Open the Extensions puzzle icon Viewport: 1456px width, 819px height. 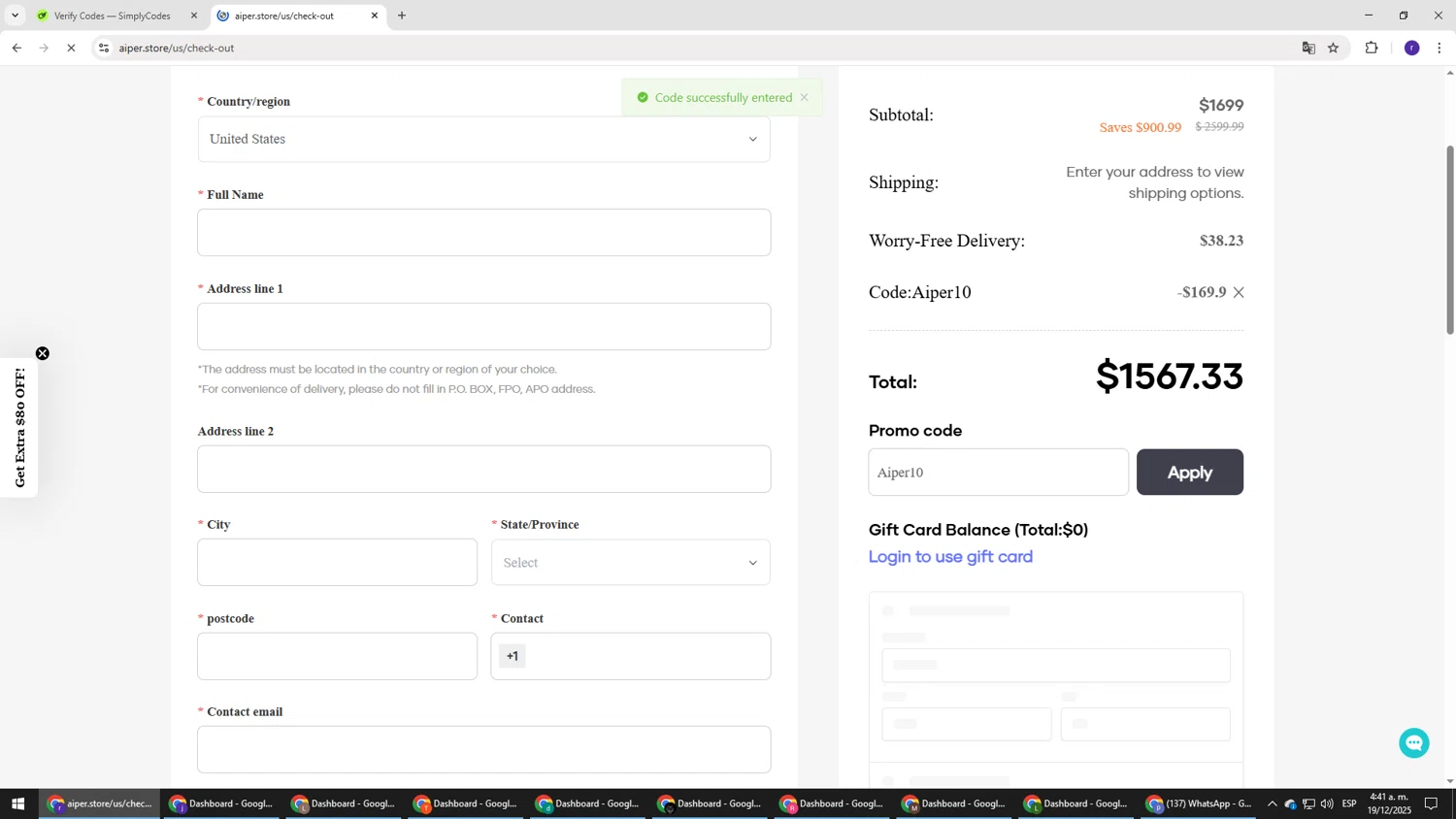(1372, 48)
